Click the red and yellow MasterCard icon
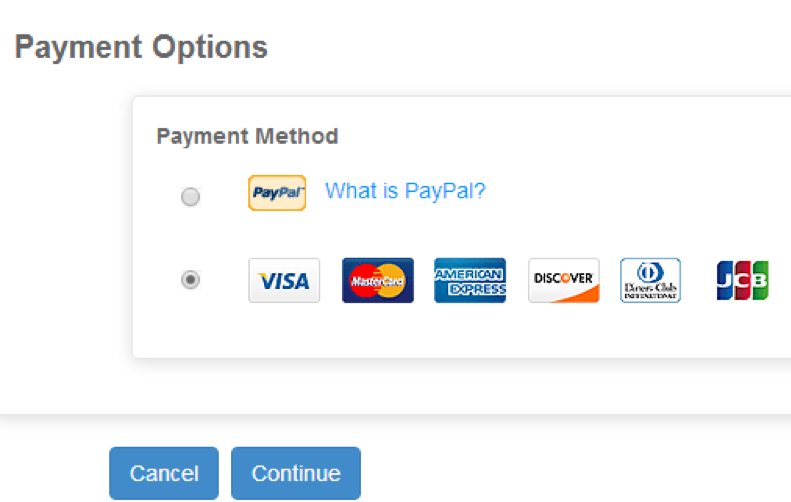This screenshot has height=502, width=791. point(377,281)
